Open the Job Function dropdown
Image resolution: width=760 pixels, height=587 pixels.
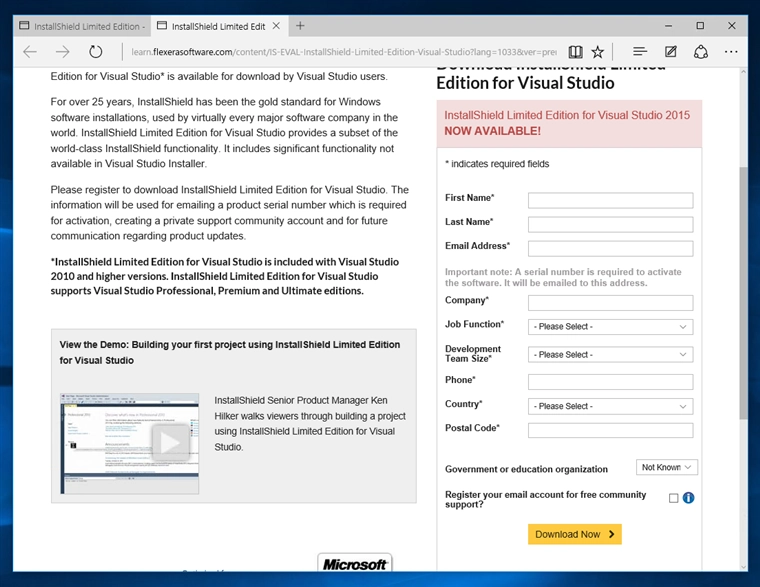(x=610, y=327)
